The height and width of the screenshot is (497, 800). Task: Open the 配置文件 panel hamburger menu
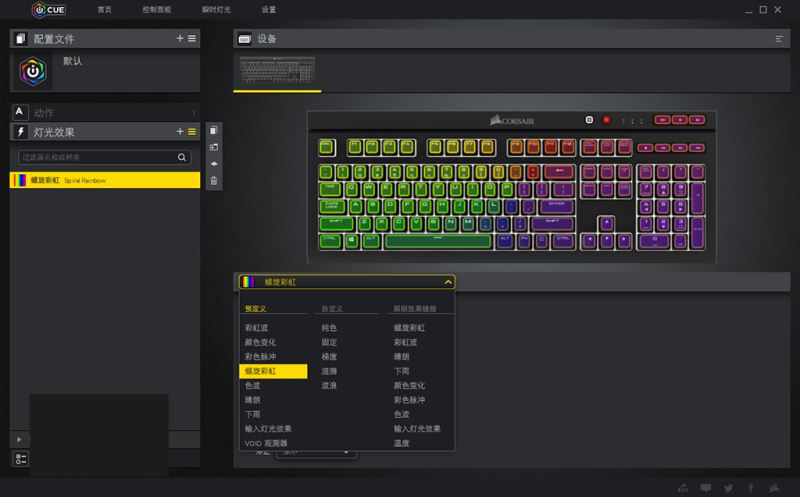192,38
